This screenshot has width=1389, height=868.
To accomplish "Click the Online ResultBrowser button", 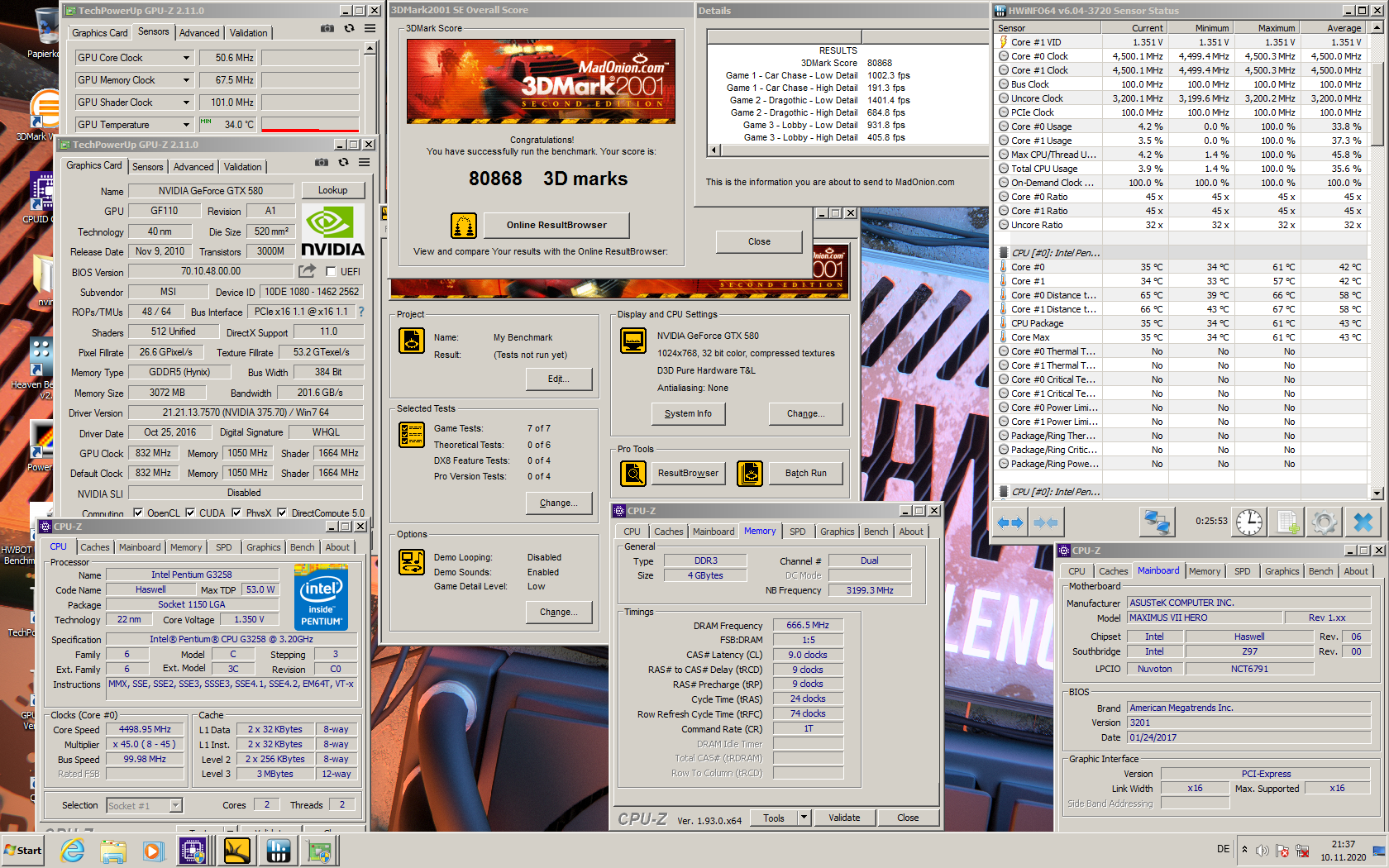I will [556, 225].
